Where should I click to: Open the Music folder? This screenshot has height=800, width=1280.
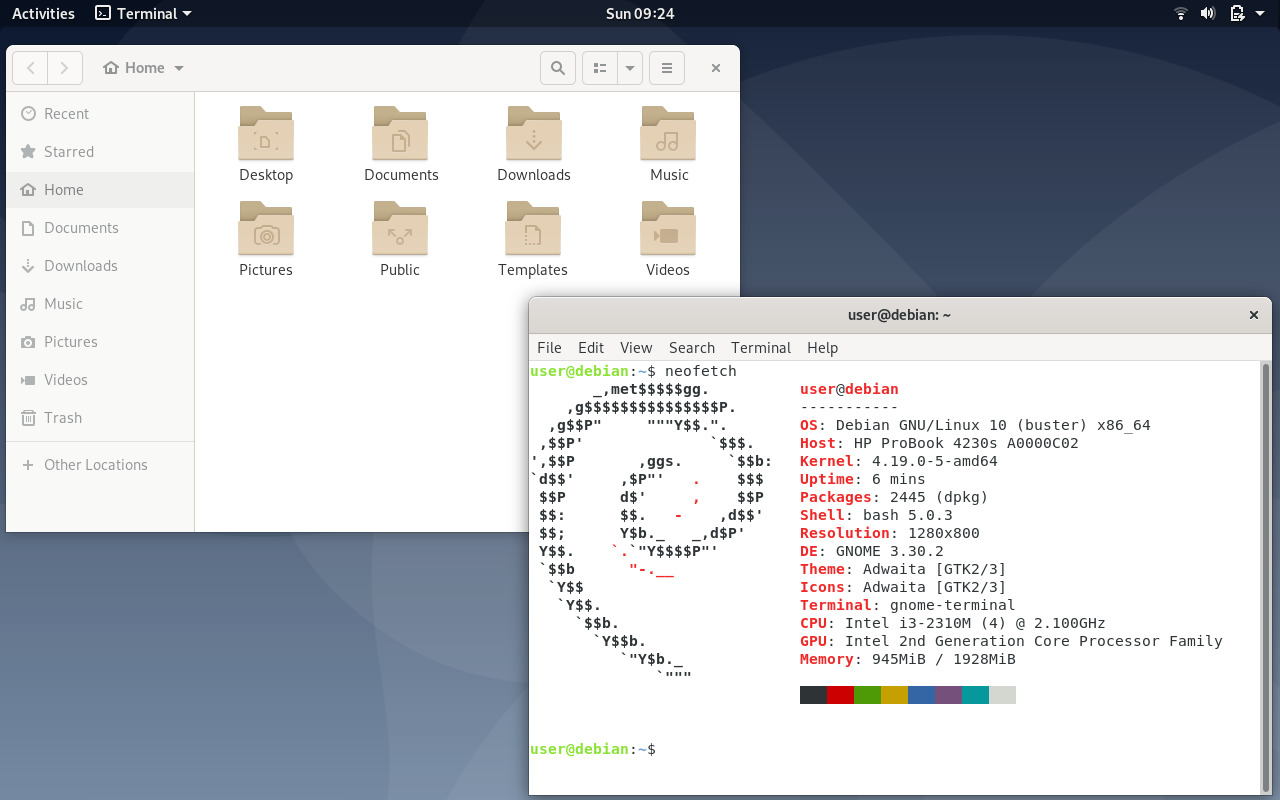(x=667, y=140)
